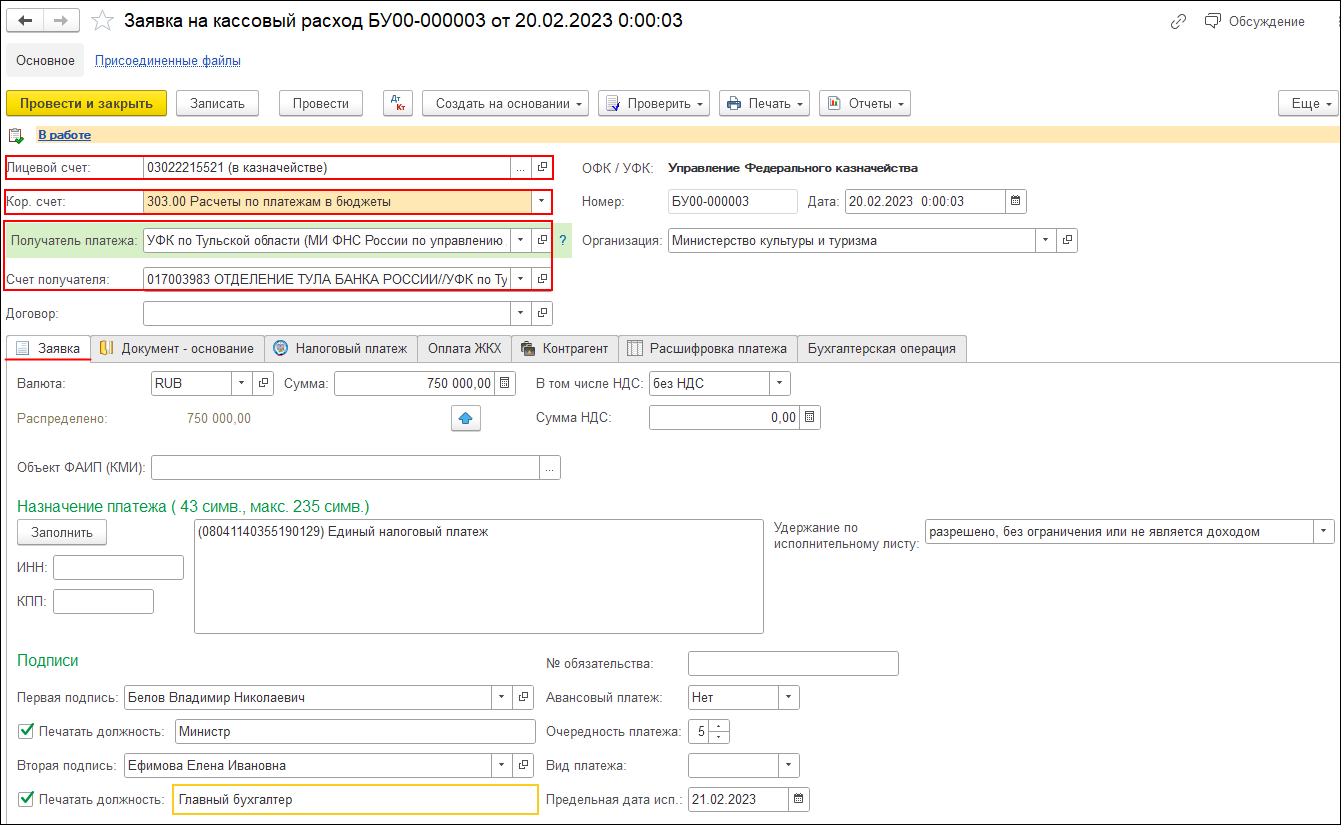Expand Организация dropdown list
1341x825 pixels.
point(1046,240)
